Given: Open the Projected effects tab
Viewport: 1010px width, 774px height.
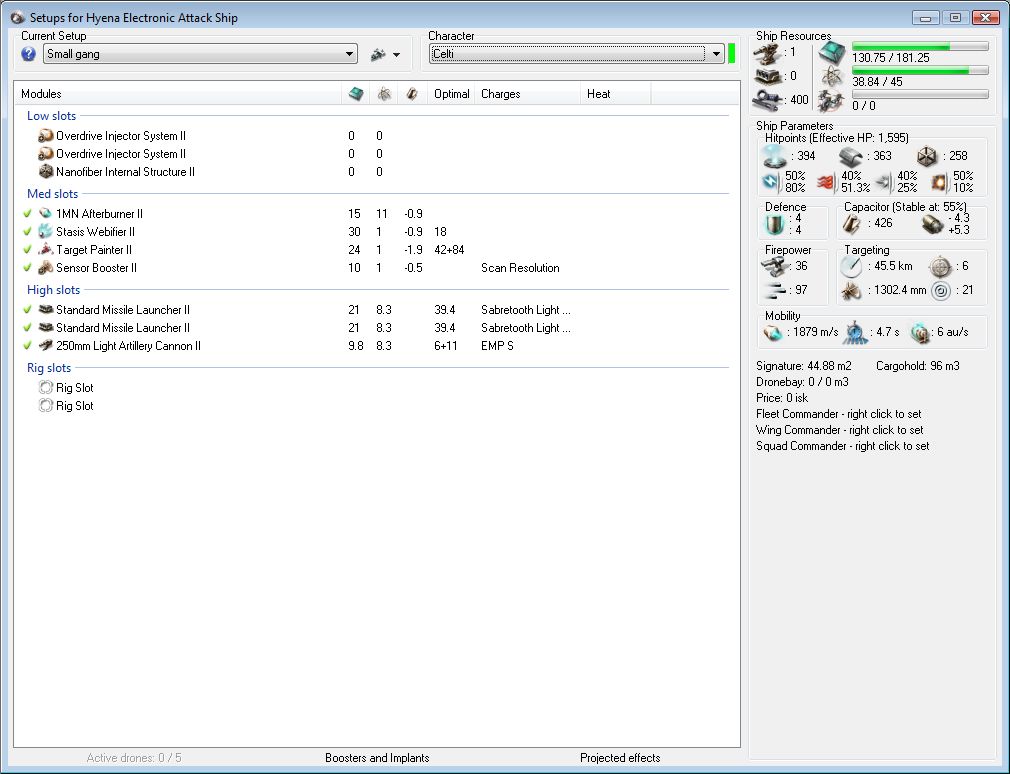Looking at the screenshot, I should [x=620, y=758].
